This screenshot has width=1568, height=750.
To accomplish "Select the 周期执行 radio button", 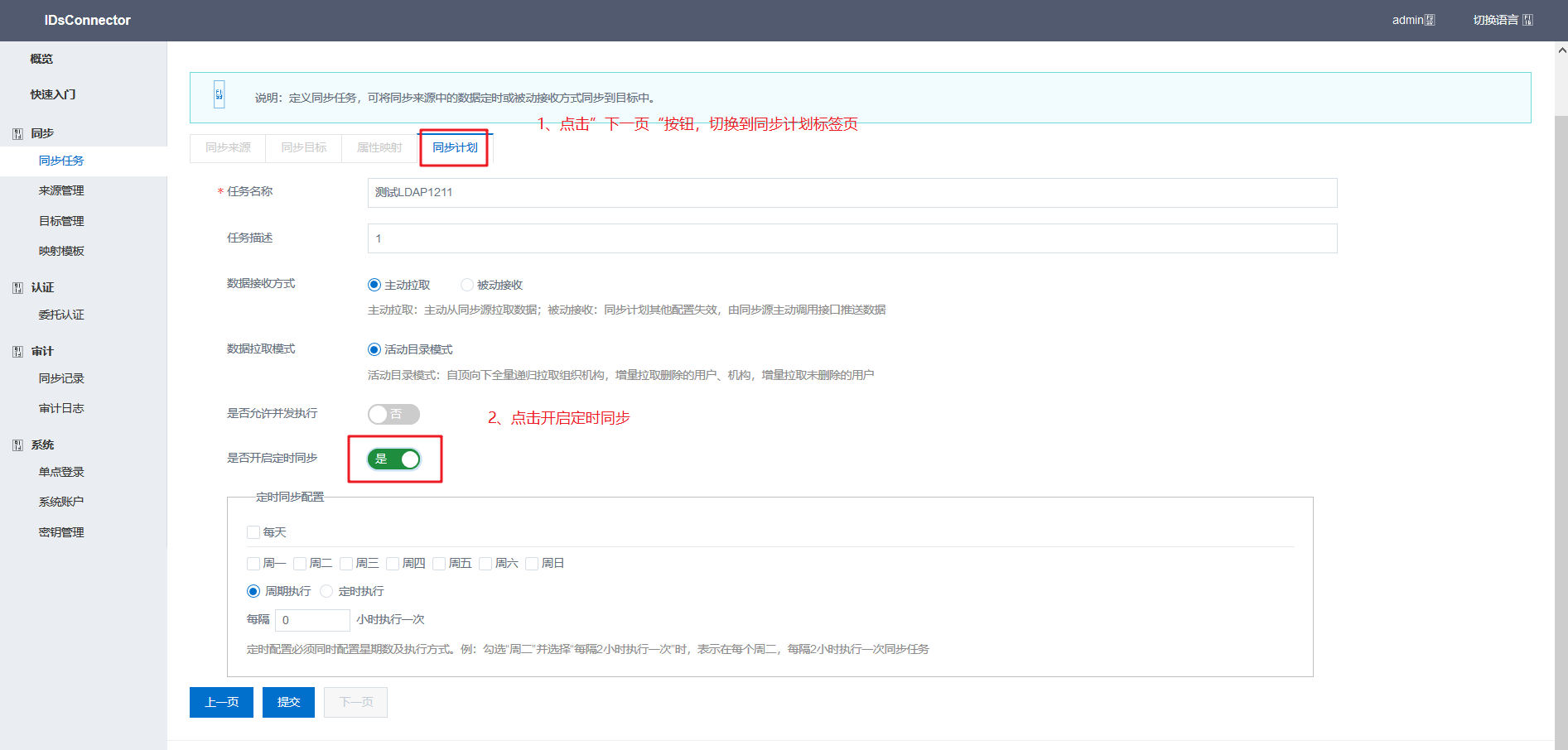I will (x=253, y=591).
